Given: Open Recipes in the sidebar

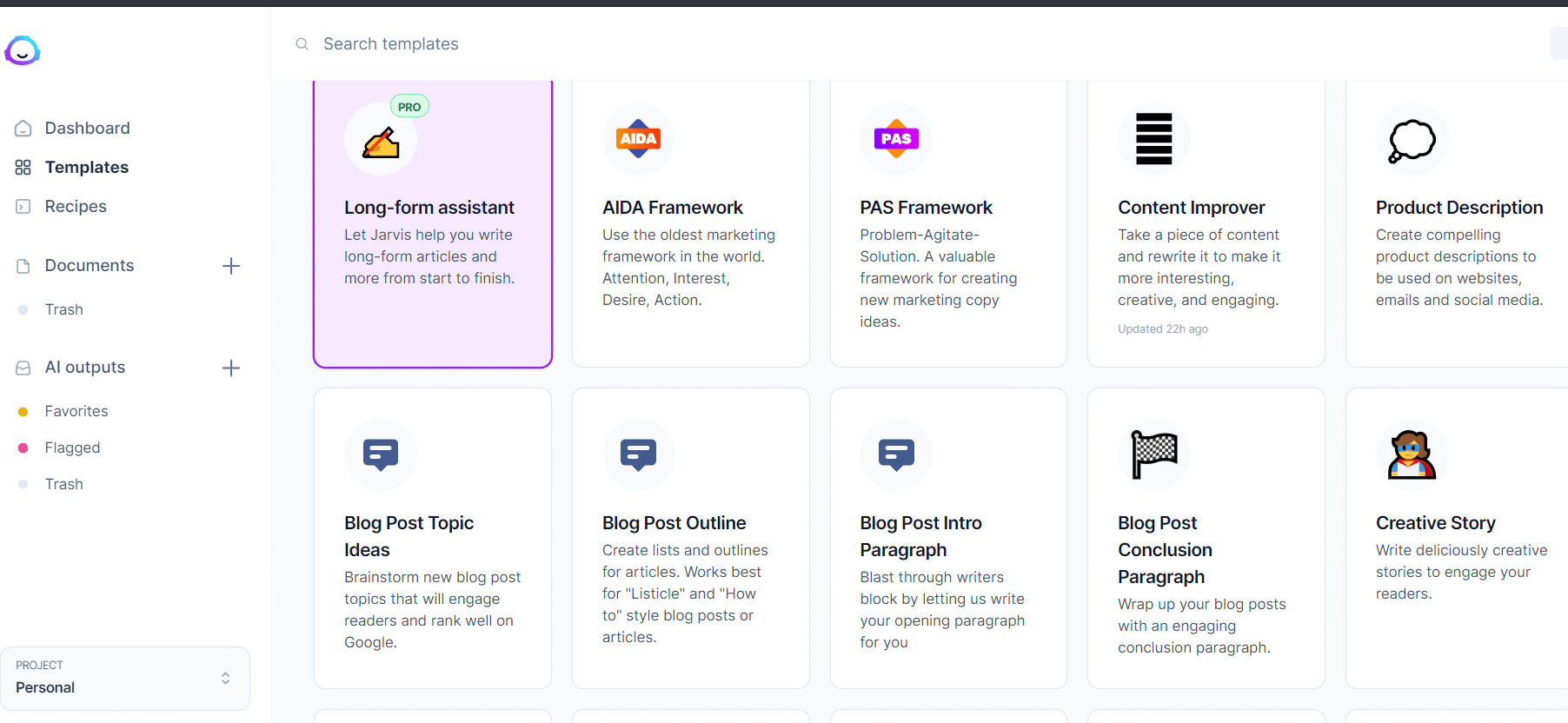Looking at the screenshot, I should [x=76, y=206].
